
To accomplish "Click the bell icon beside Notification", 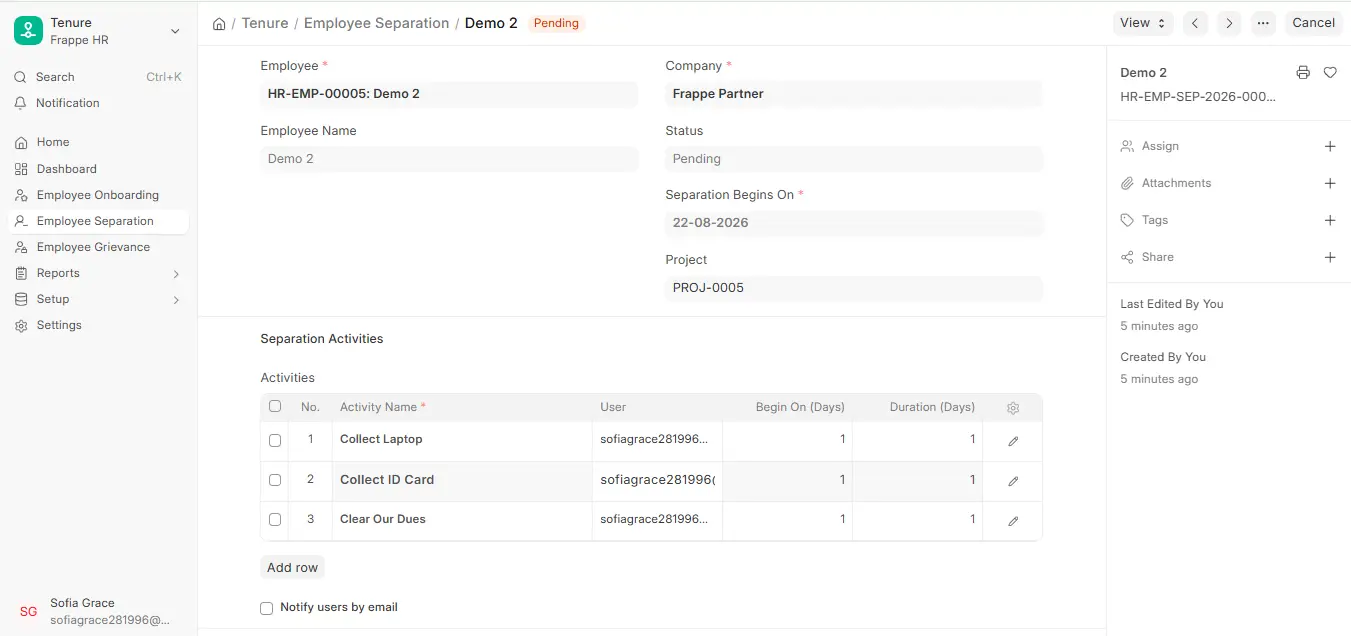I will click(x=21, y=103).
